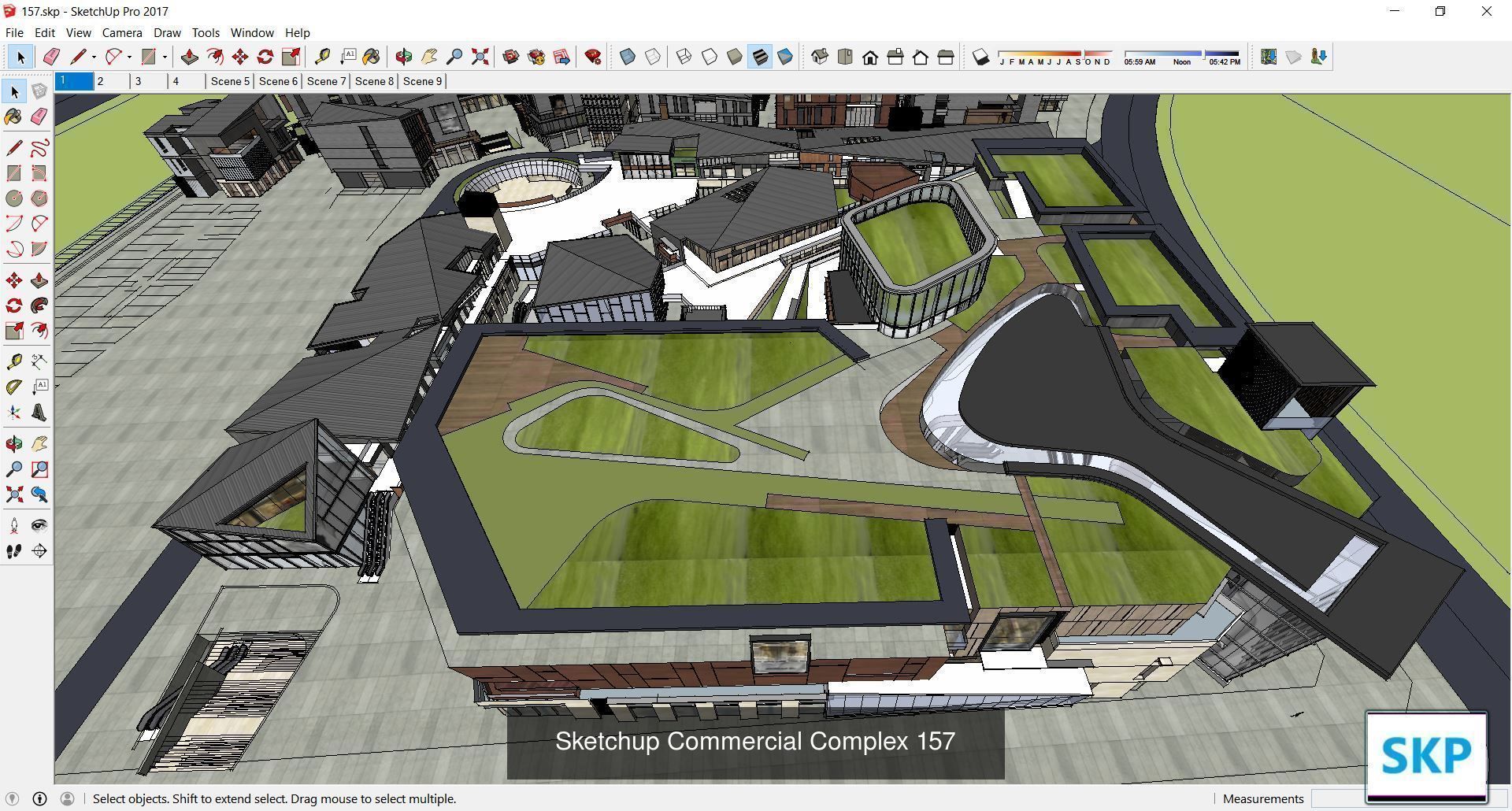Screen dimensions: 1512x811
Task: Switch to Back view
Action: pyautogui.click(x=921, y=57)
